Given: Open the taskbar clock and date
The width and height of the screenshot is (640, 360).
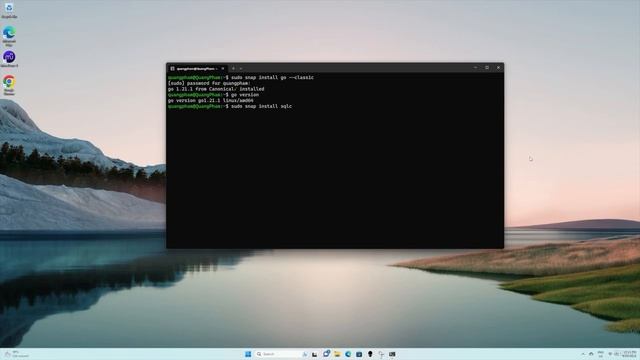Looking at the screenshot, I should pyautogui.click(x=630, y=354).
